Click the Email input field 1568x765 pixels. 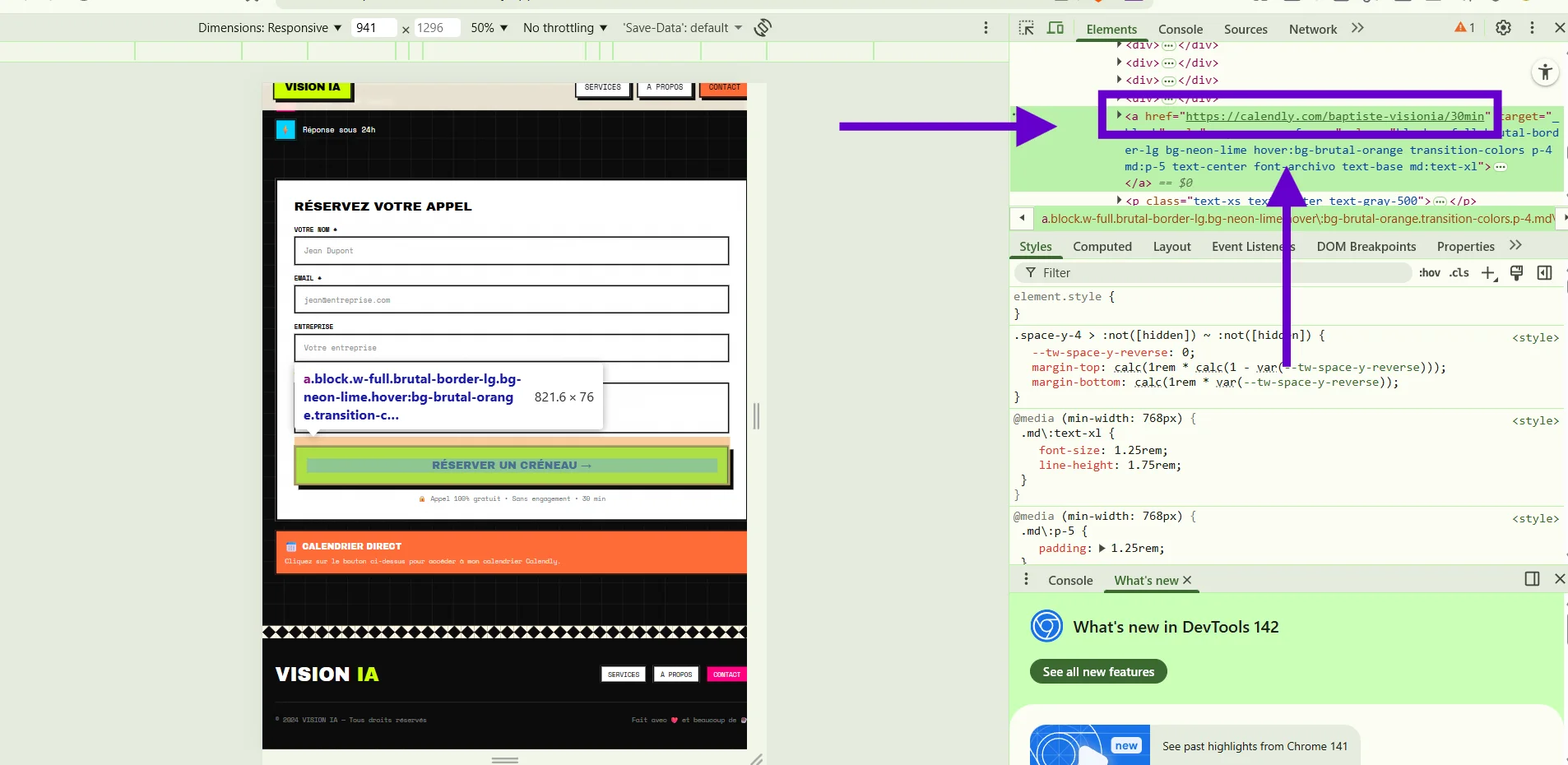click(x=512, y=299)
